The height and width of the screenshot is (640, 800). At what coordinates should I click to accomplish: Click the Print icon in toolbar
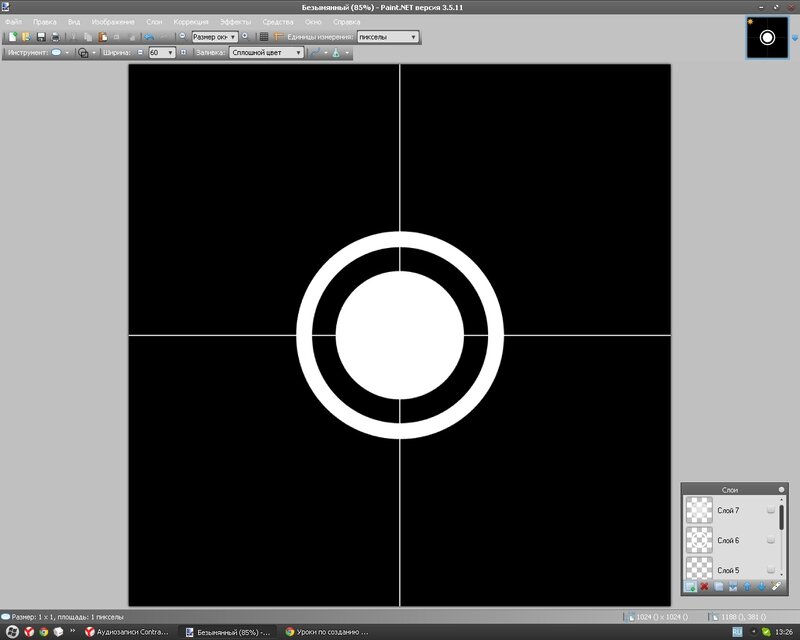click(56, 37)
